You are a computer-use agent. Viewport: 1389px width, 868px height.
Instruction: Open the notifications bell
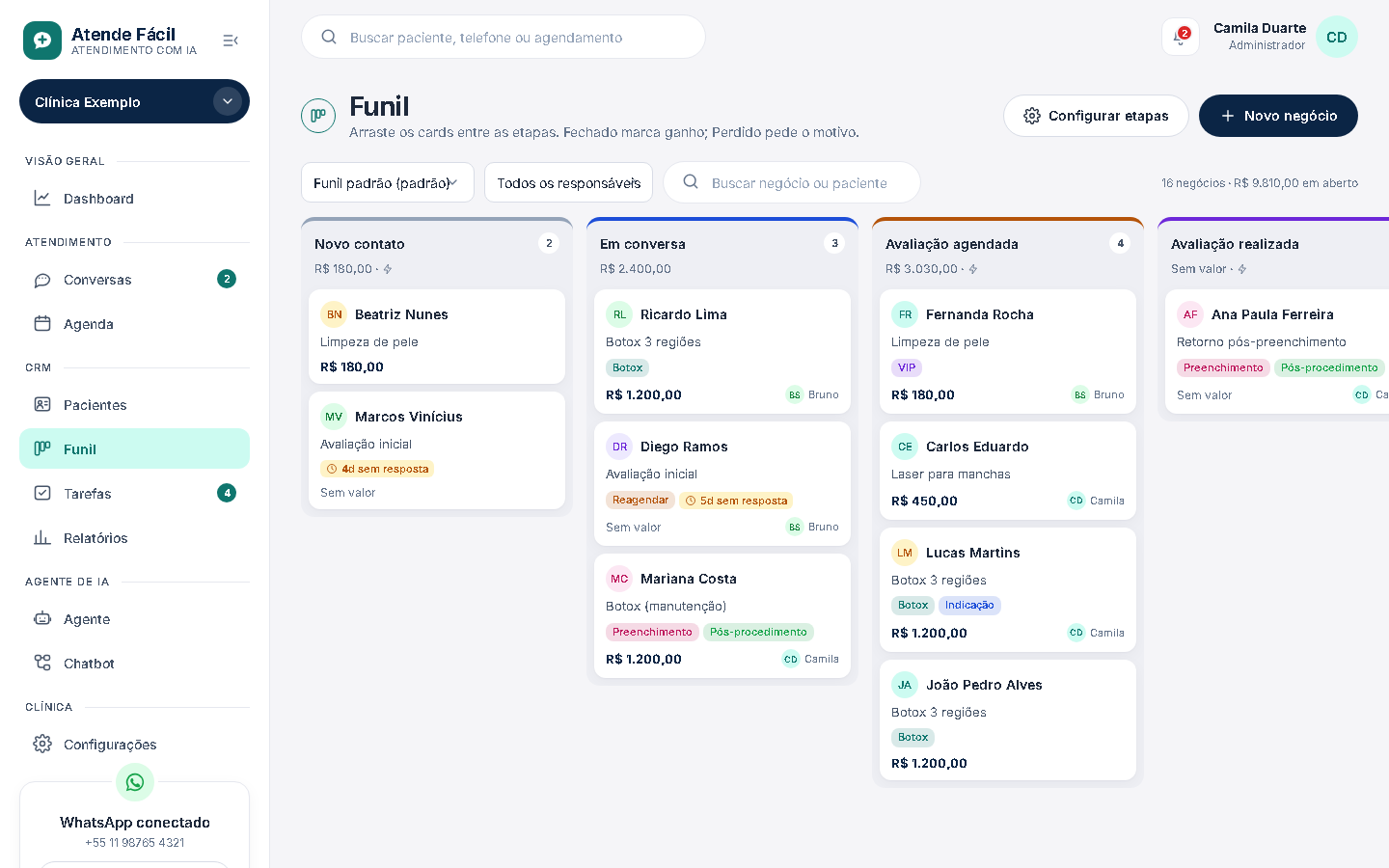click(1181, 38)
